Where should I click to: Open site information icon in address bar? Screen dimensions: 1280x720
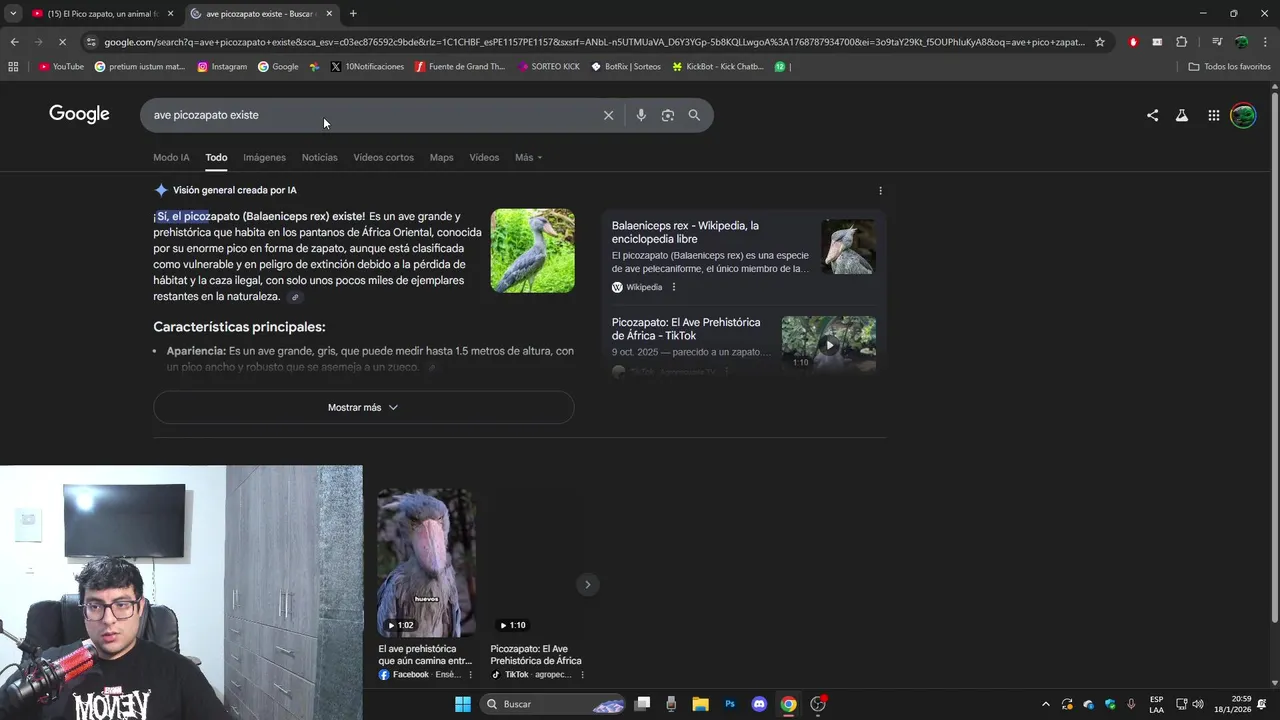[x=91, y=42]
